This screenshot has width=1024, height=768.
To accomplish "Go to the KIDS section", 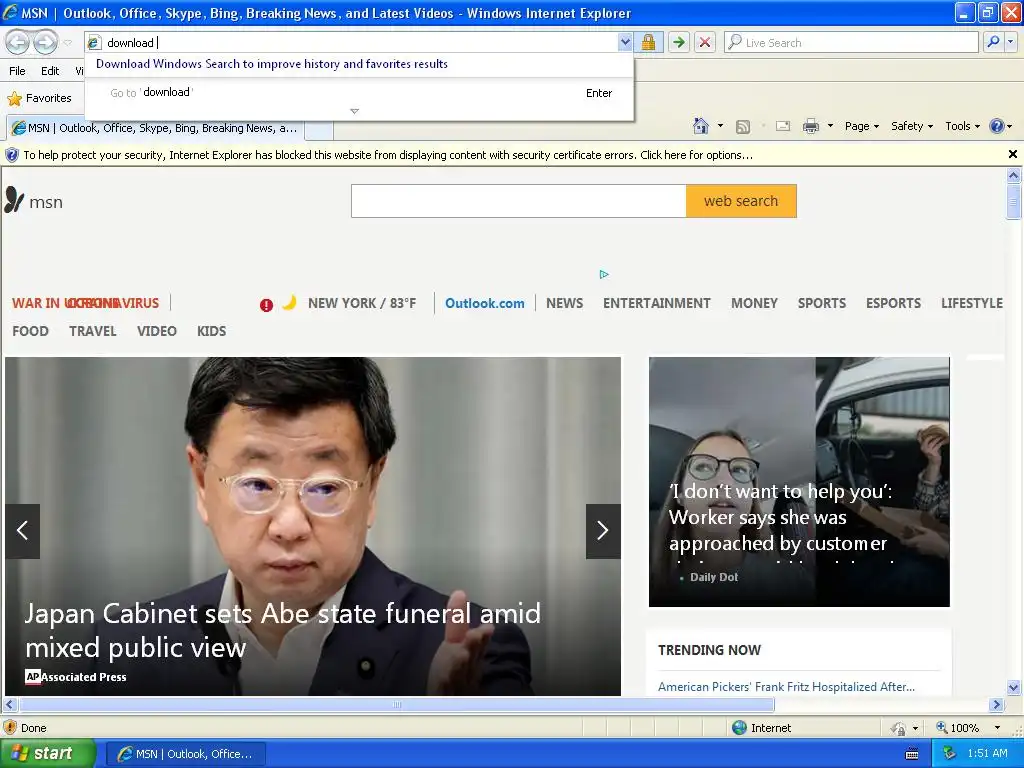I will tap(212, 331).
